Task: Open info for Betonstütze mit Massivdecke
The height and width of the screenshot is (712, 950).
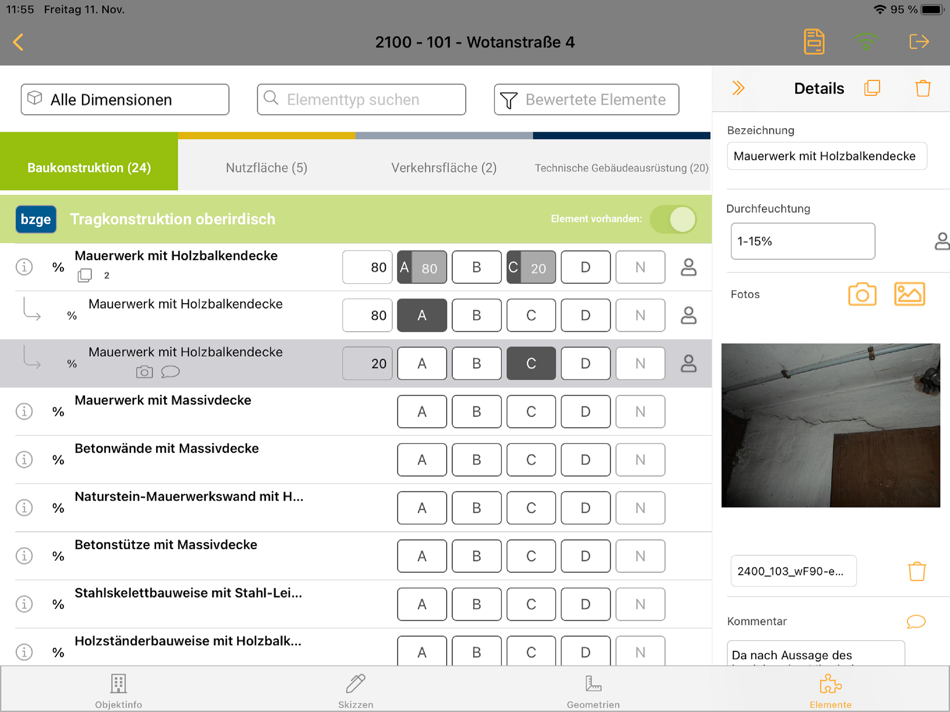Action: (24, 556)
